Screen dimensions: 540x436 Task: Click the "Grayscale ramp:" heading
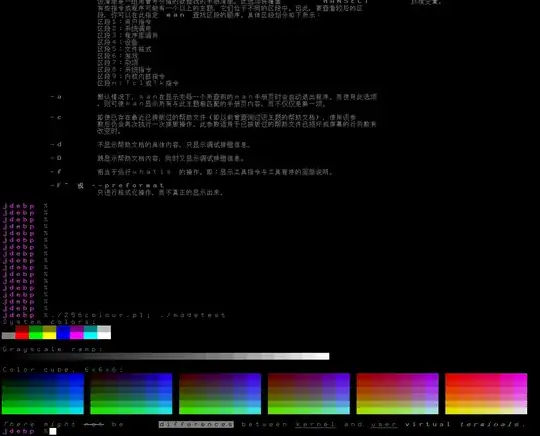(53, 349)
